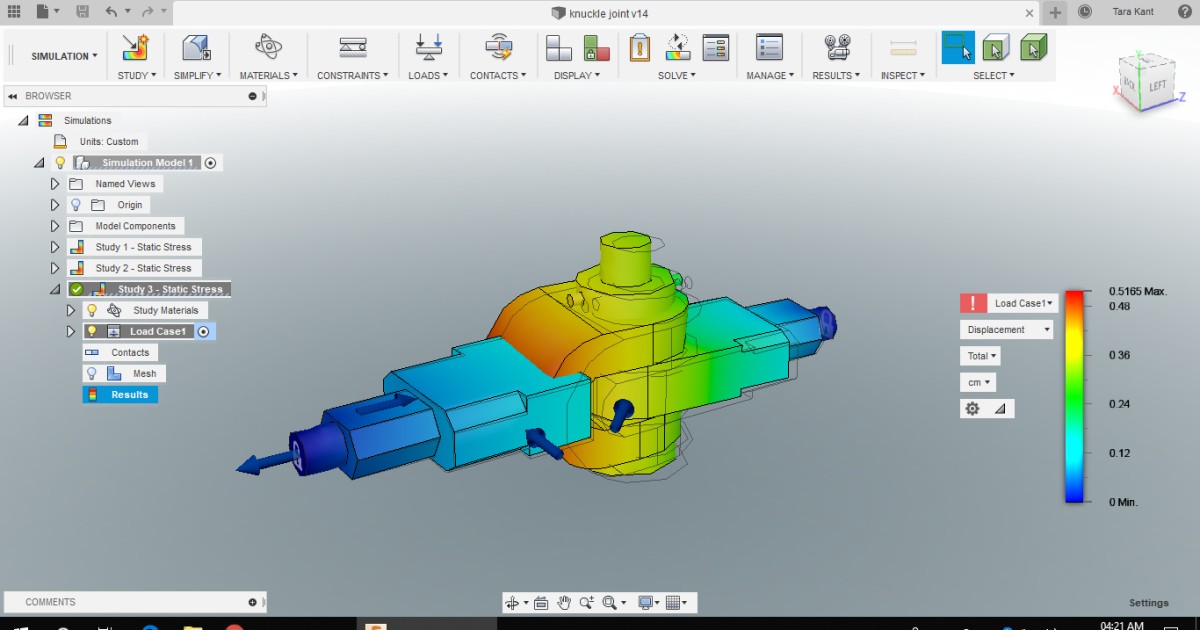
Task: Open the cm units dropdown
Action: tap(977, 382)
